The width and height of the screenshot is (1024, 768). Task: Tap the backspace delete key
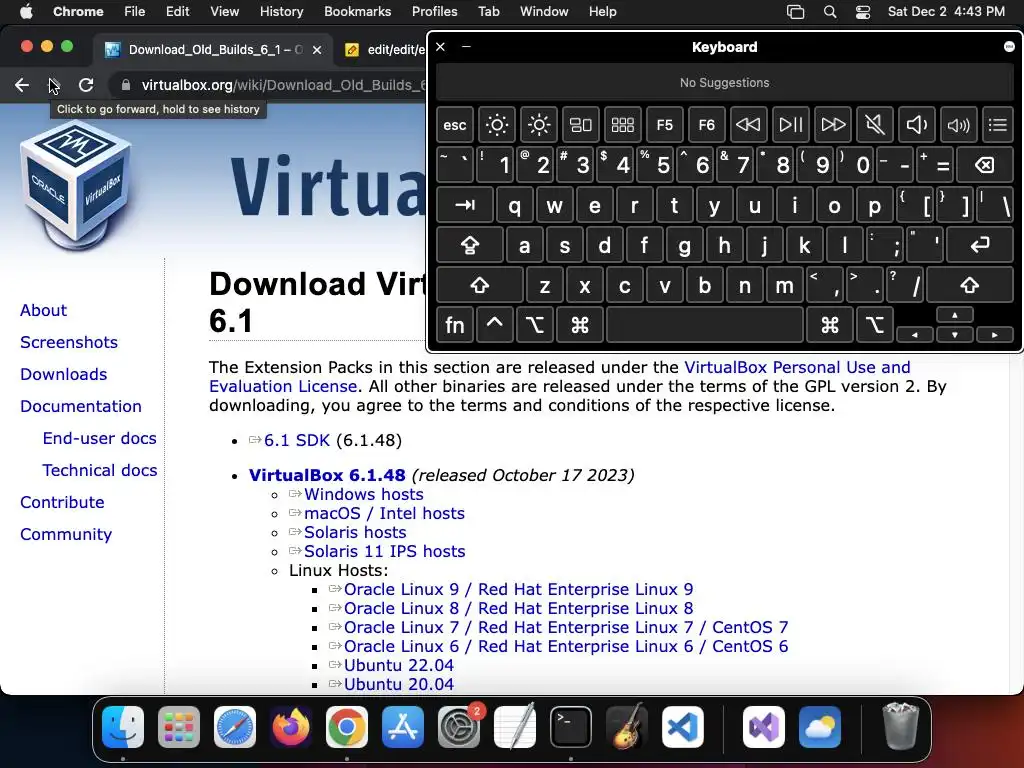point(984,165)
